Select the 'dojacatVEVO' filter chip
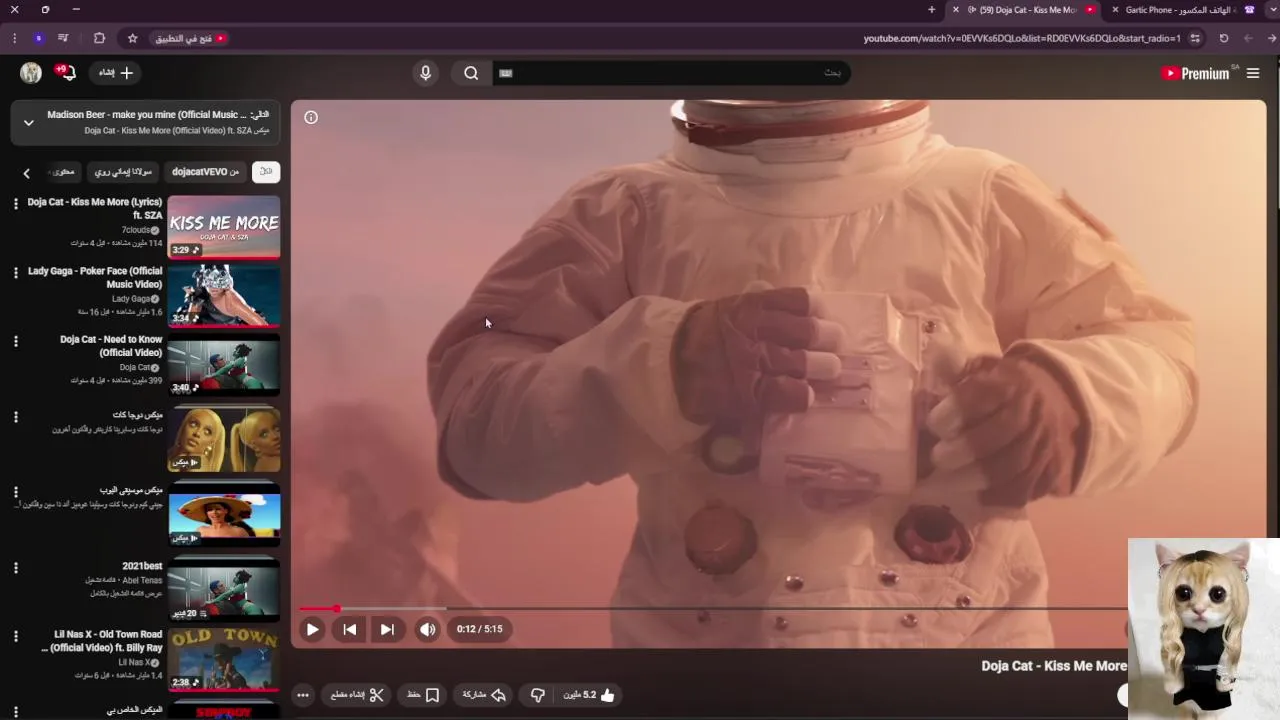 tap(205, 172)
